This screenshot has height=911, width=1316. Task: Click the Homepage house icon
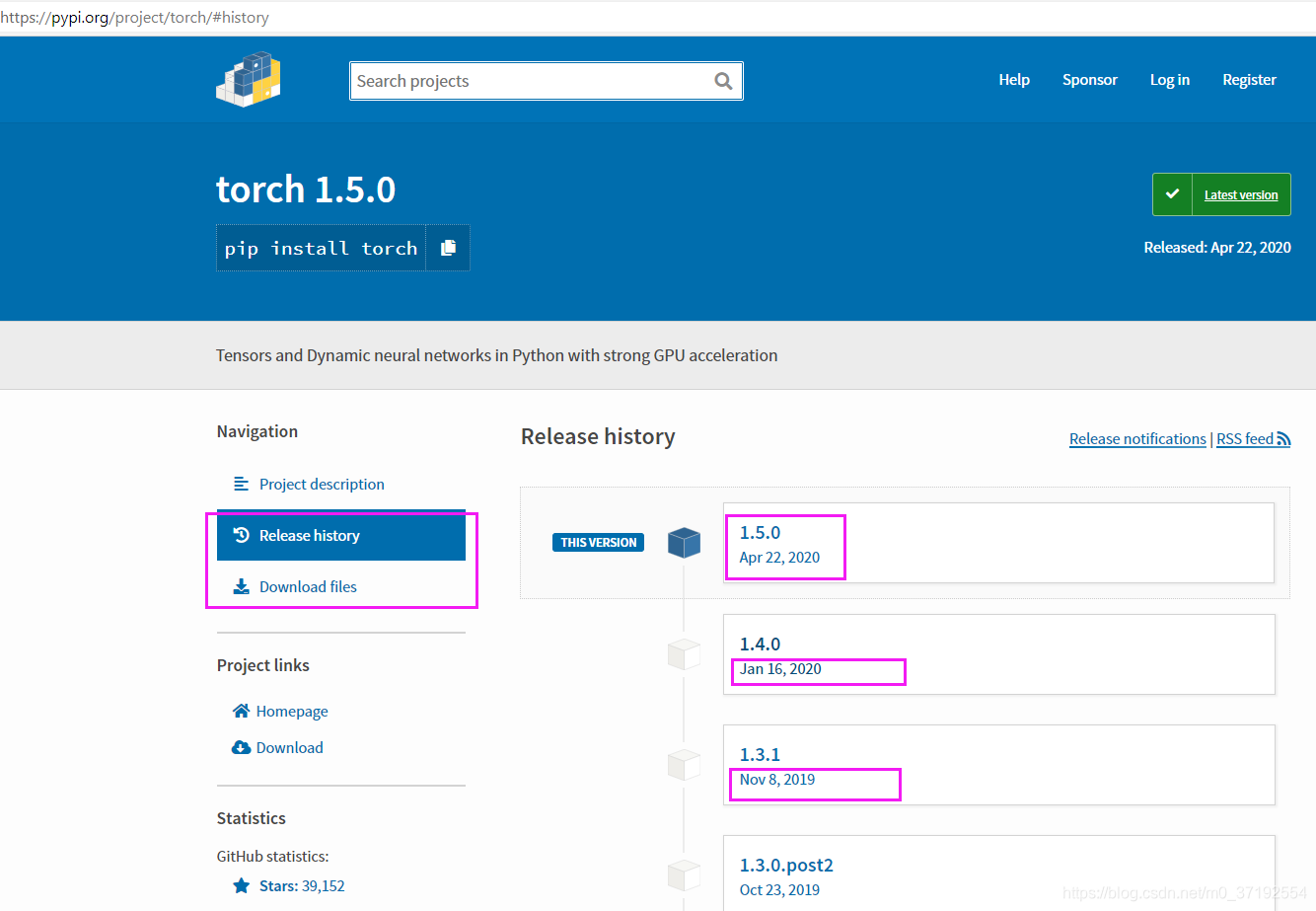pyautogui.click(x=240, y=710)
